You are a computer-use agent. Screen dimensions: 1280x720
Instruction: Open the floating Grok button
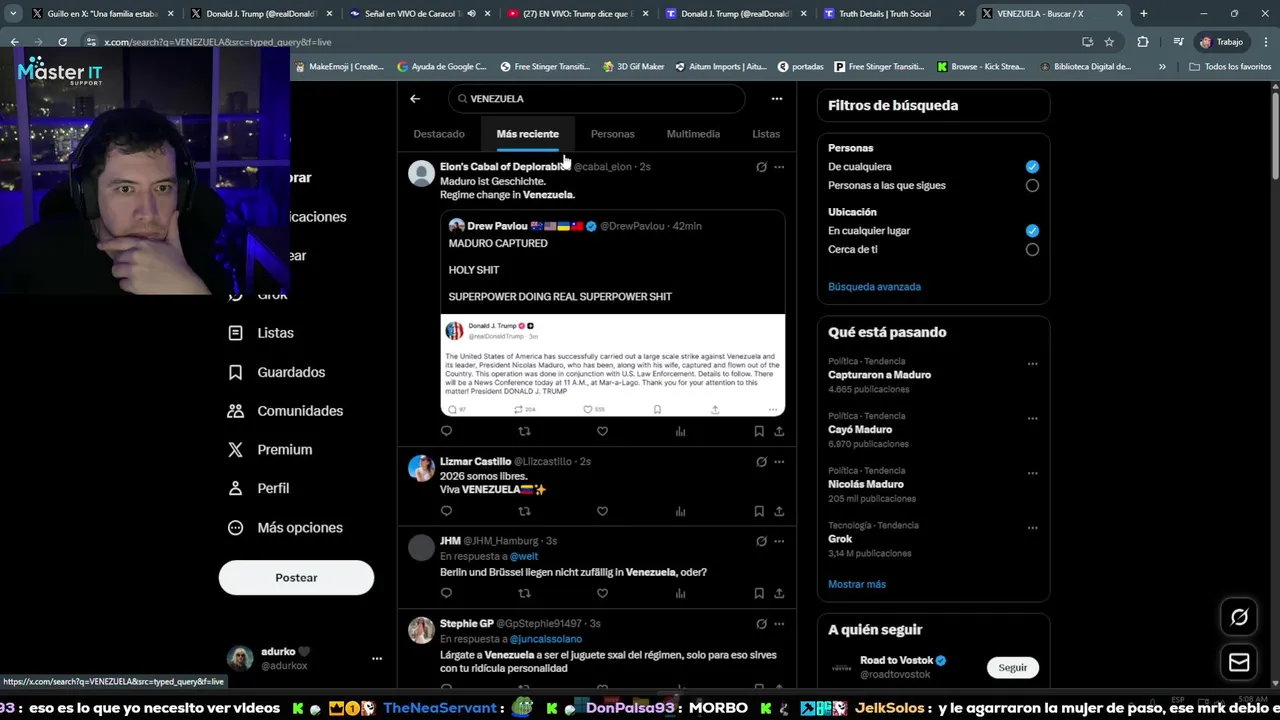[x=1239, y=617]
